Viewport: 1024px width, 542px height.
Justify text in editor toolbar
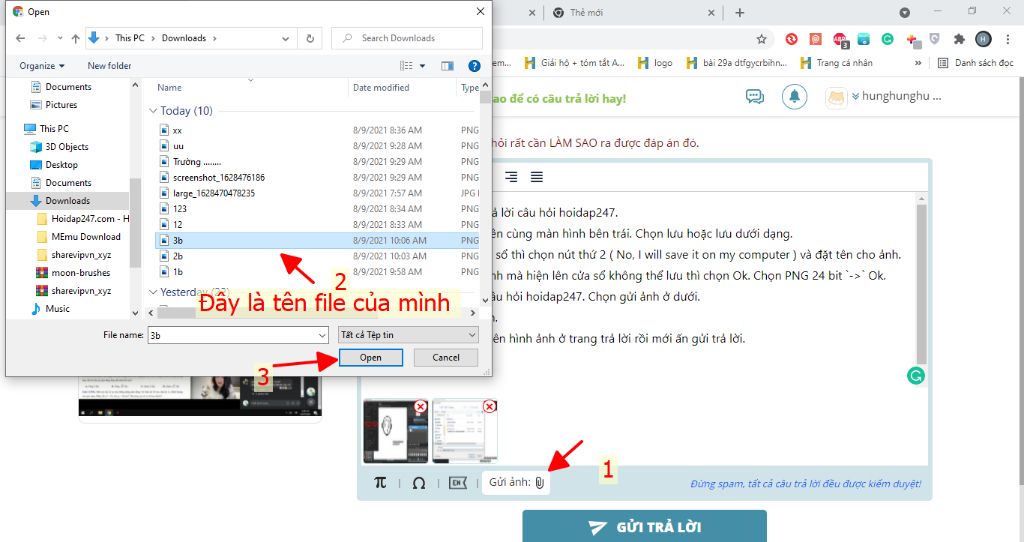[537, 177]
